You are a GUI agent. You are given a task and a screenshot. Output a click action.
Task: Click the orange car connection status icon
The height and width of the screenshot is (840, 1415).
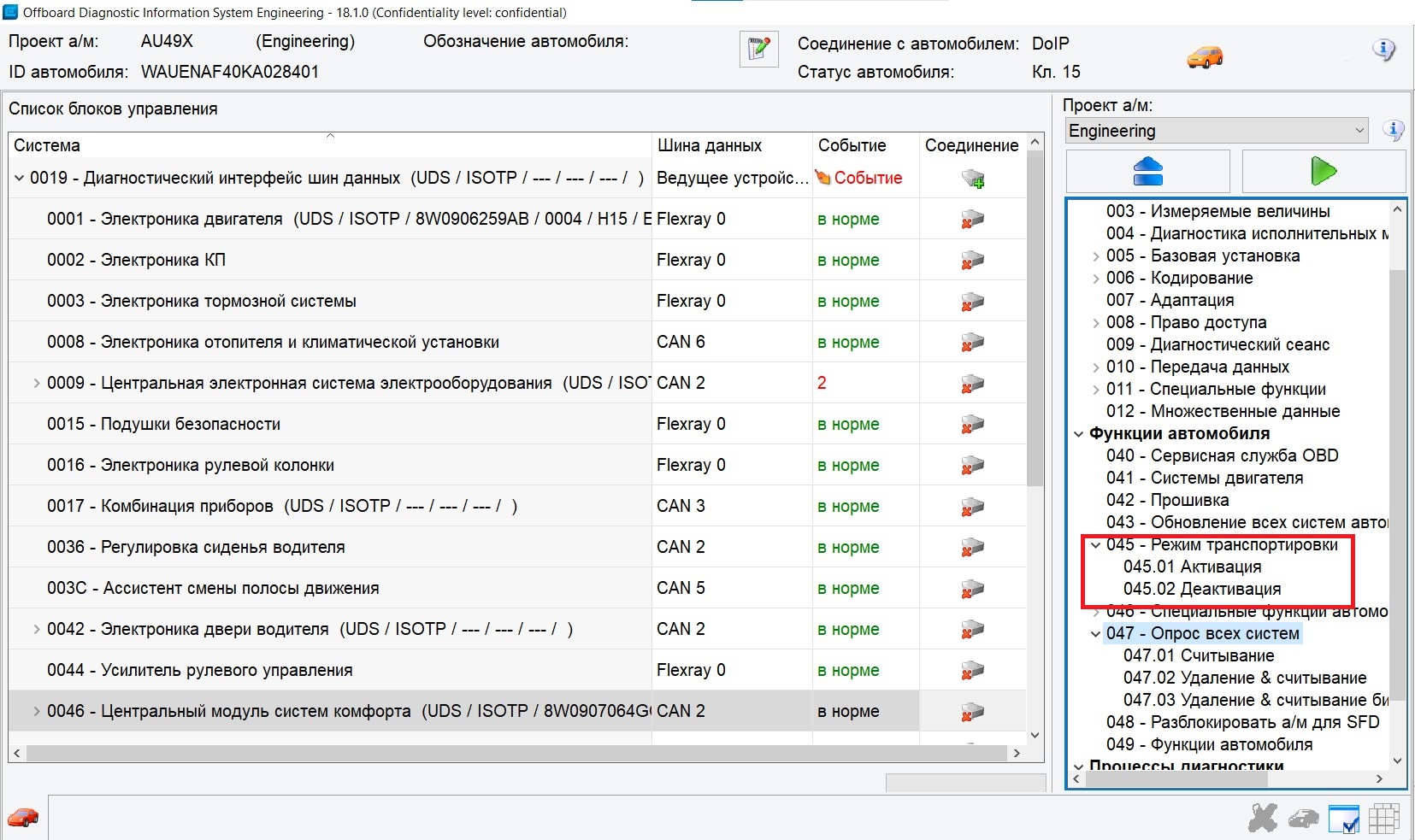pyautogui.click(x=1205, y=57)
